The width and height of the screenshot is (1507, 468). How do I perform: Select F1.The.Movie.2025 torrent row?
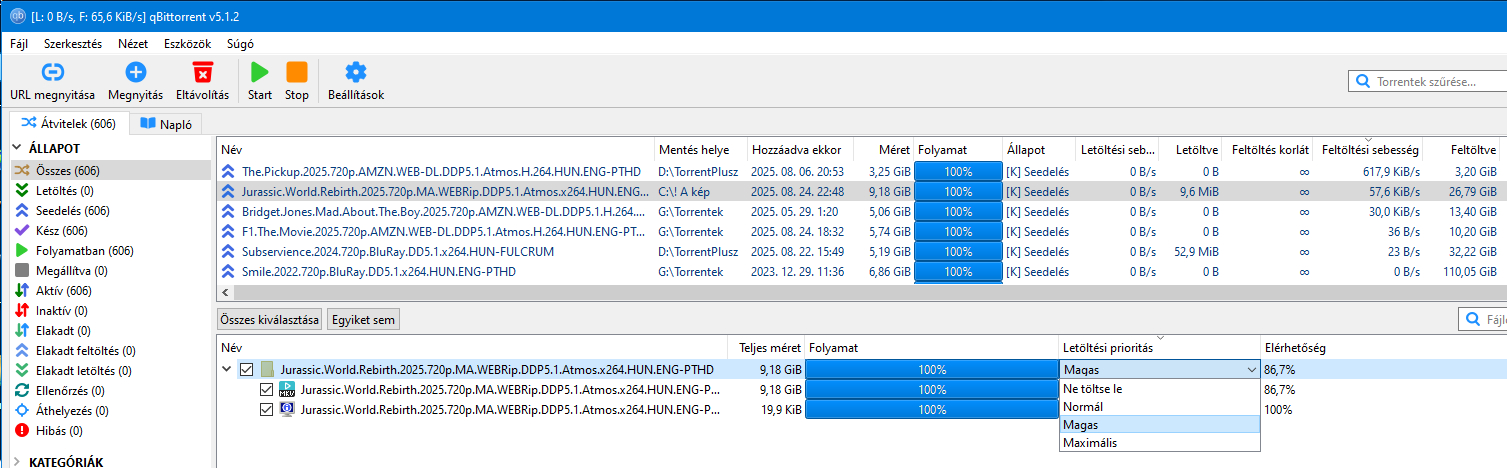pyautogui.click(x=860, y=231)
